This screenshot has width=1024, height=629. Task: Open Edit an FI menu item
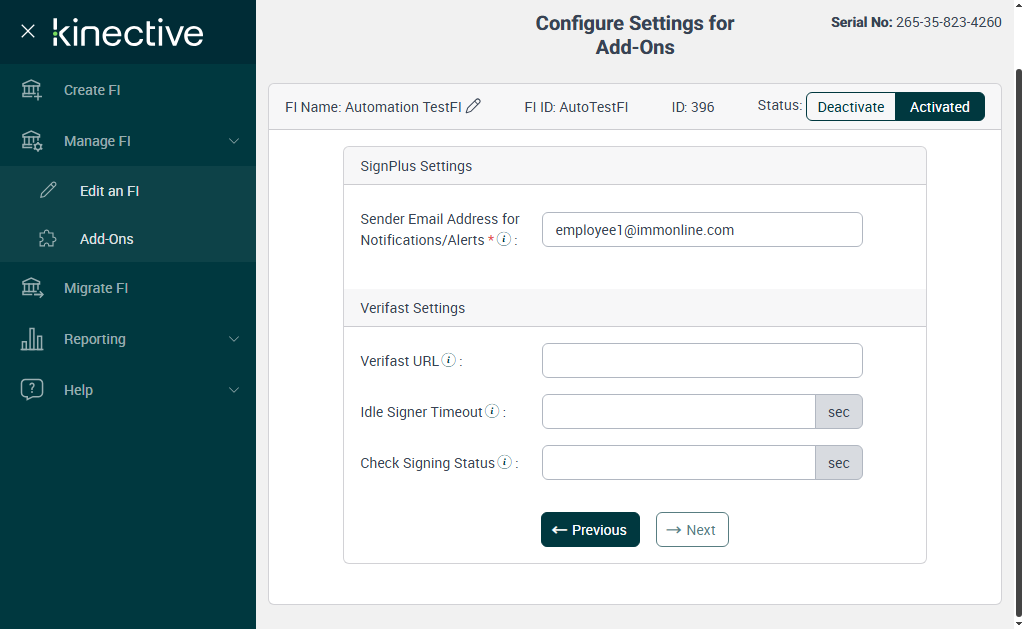(x=109, y=191)
